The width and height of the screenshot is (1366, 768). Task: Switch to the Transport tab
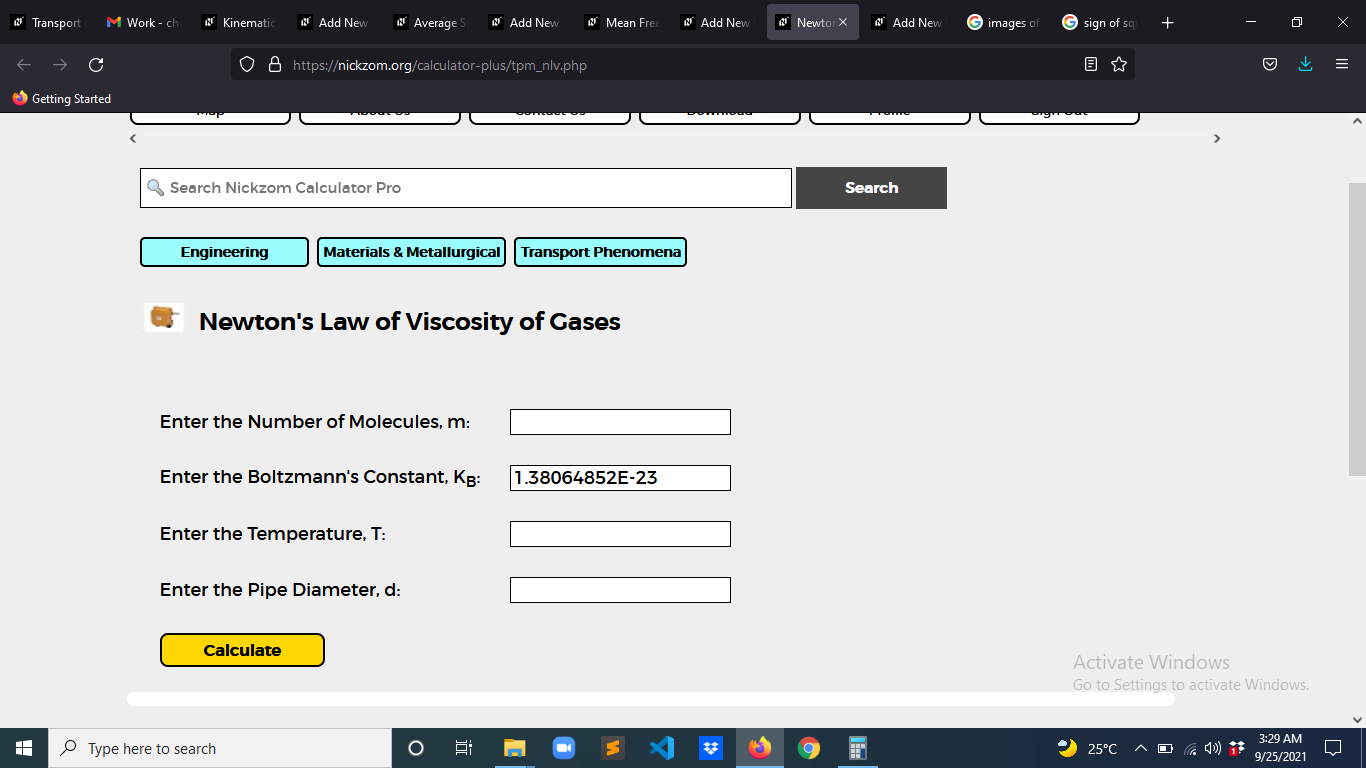[x=47, y=22]
